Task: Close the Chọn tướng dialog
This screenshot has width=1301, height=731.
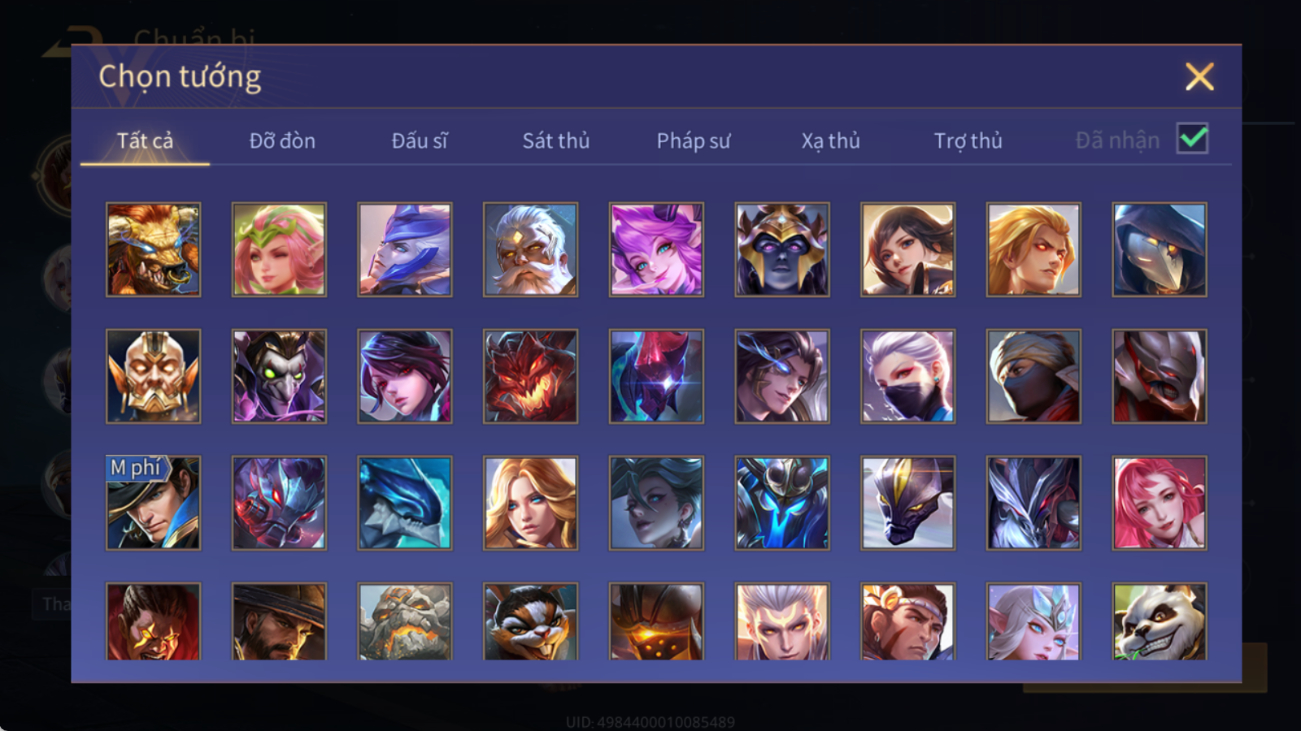Action: [x=1199, y=77]
